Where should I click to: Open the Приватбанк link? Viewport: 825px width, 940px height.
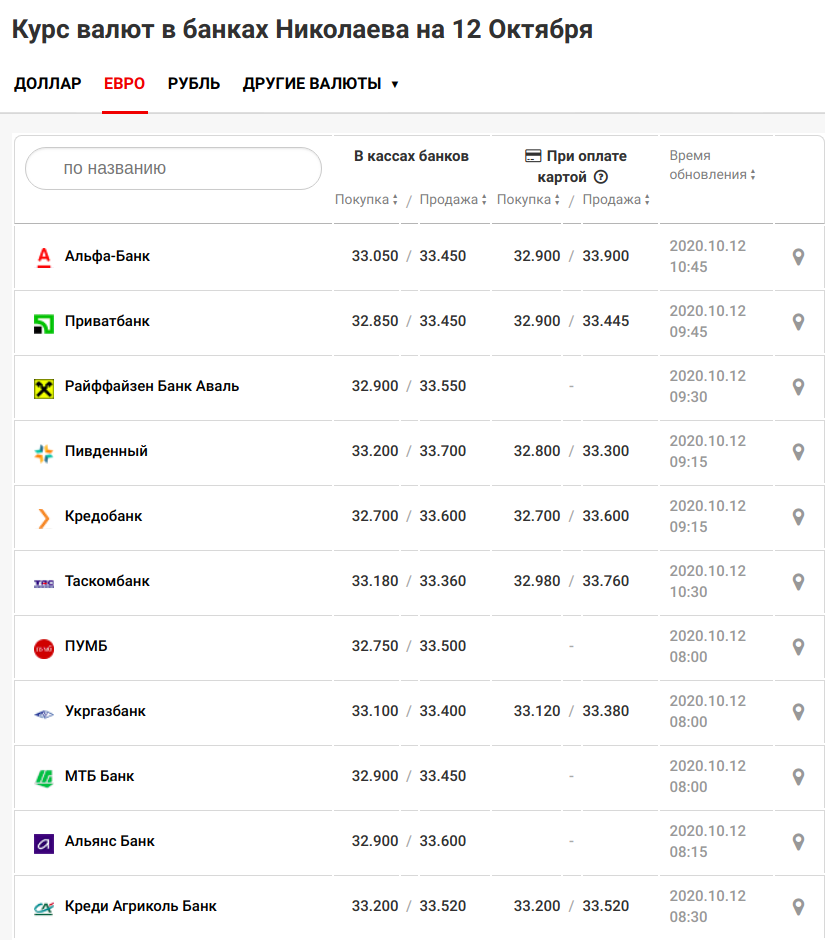tap(107, 321)
